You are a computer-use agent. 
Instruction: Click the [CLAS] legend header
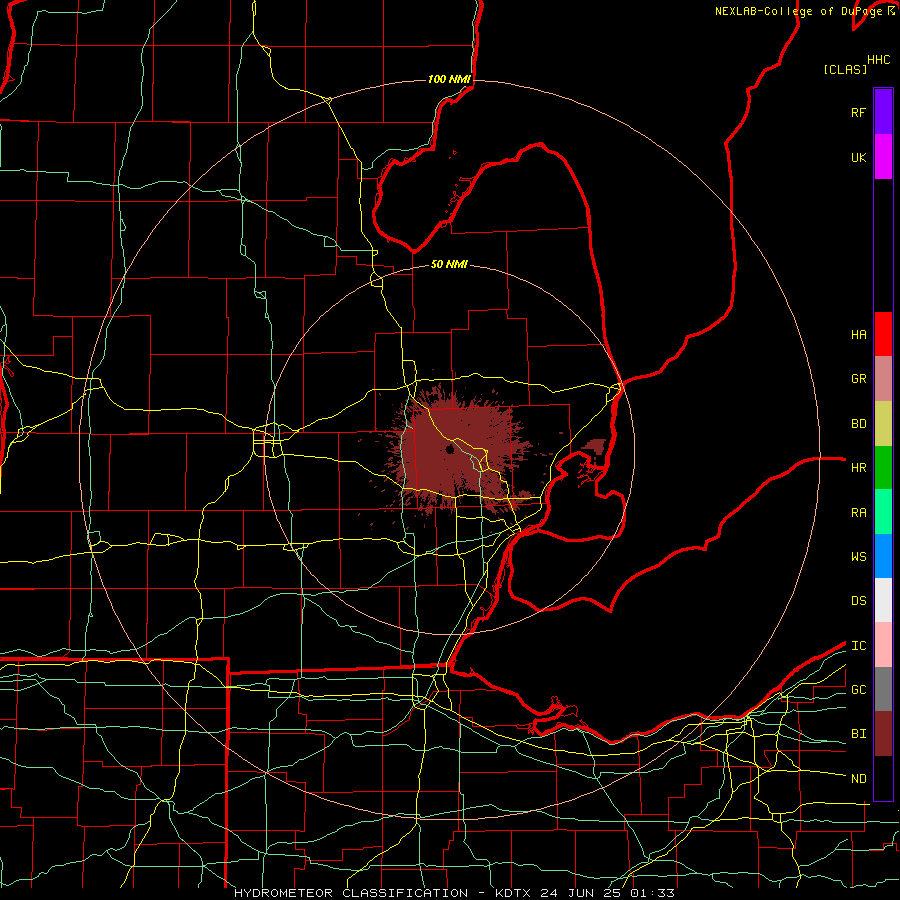click(x=845, y=69)
